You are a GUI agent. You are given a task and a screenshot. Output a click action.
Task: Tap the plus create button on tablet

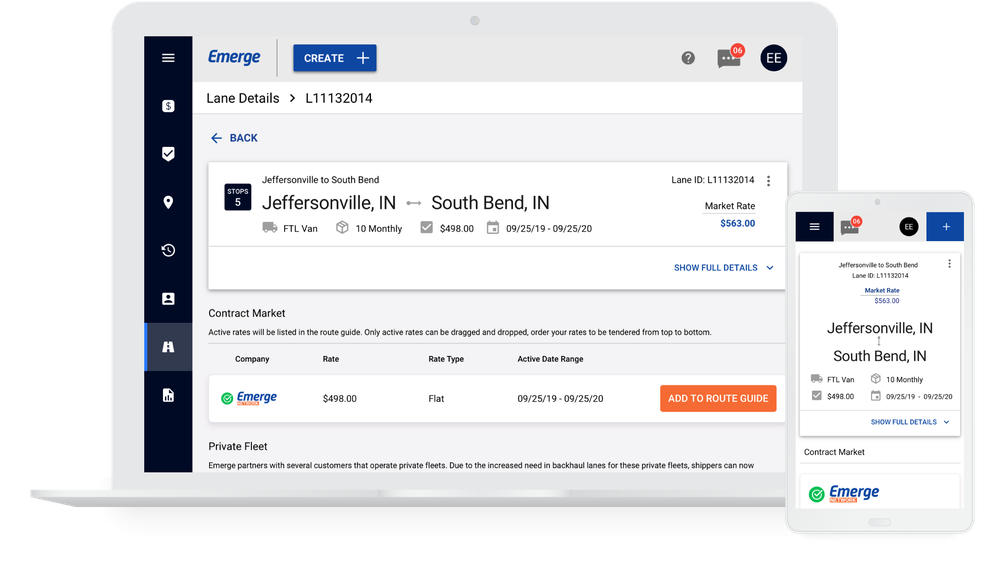[946, 226]
